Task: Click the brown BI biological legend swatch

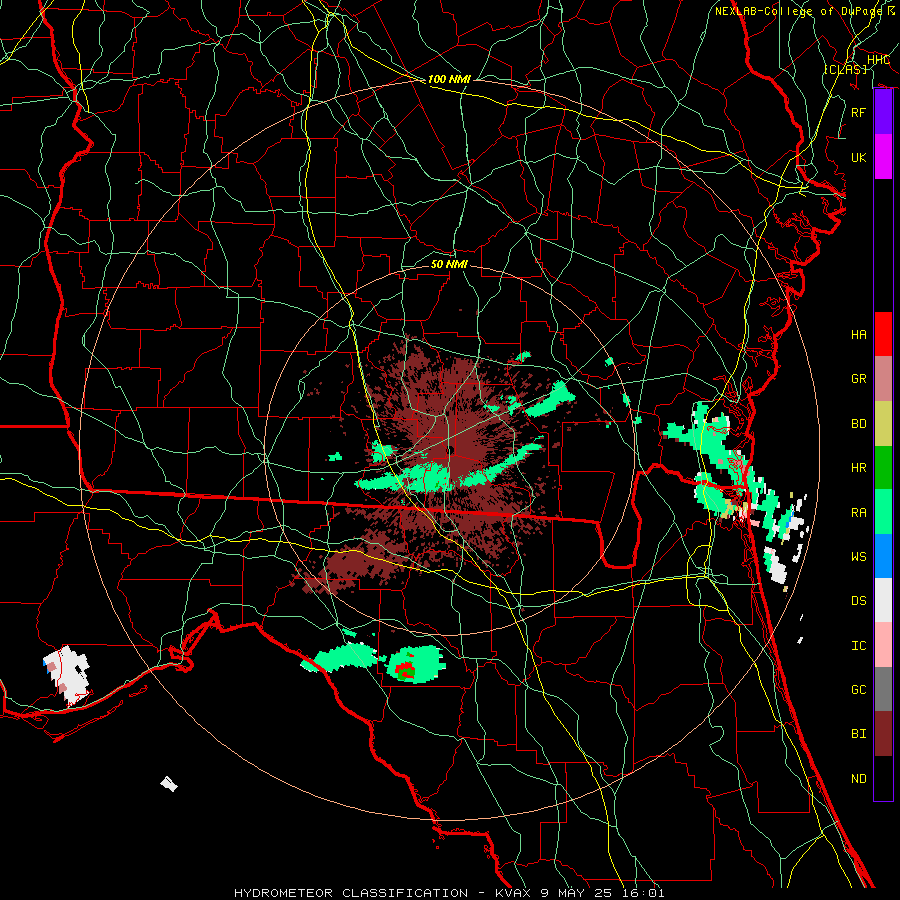Action: point(883,734)
